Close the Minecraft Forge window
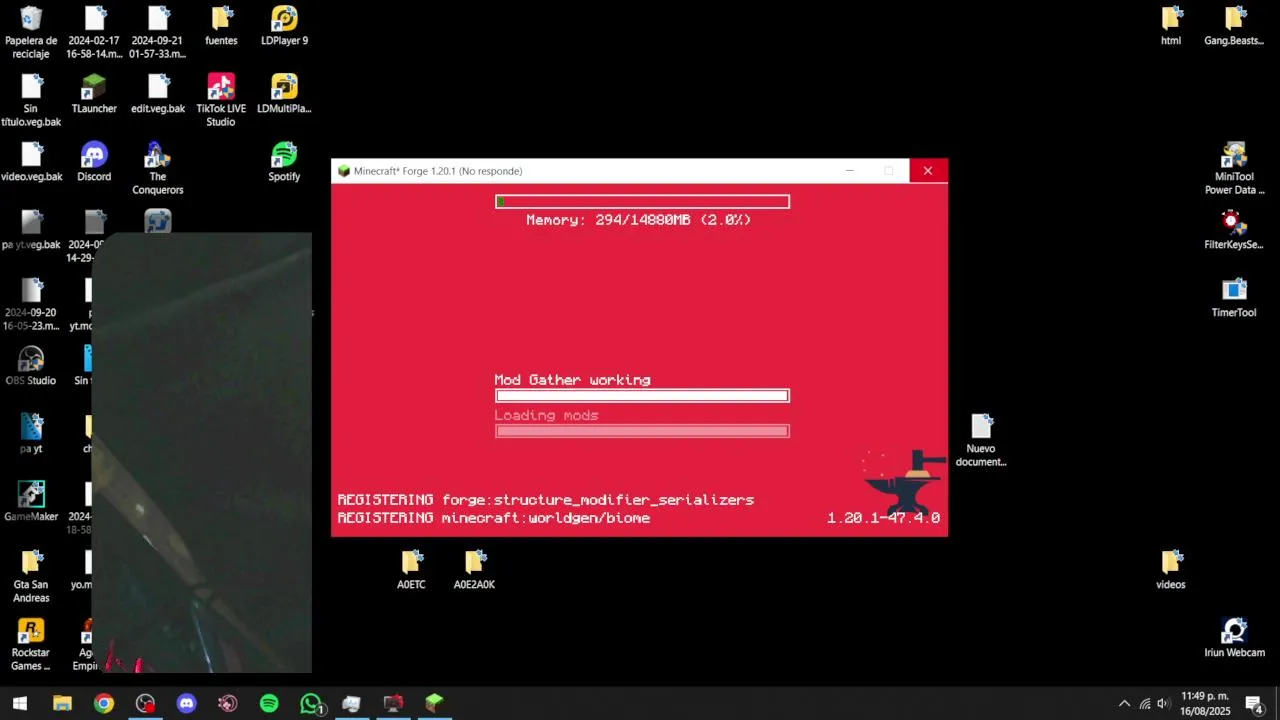The width and height of the screenshot is (1280, 720). 928,171
